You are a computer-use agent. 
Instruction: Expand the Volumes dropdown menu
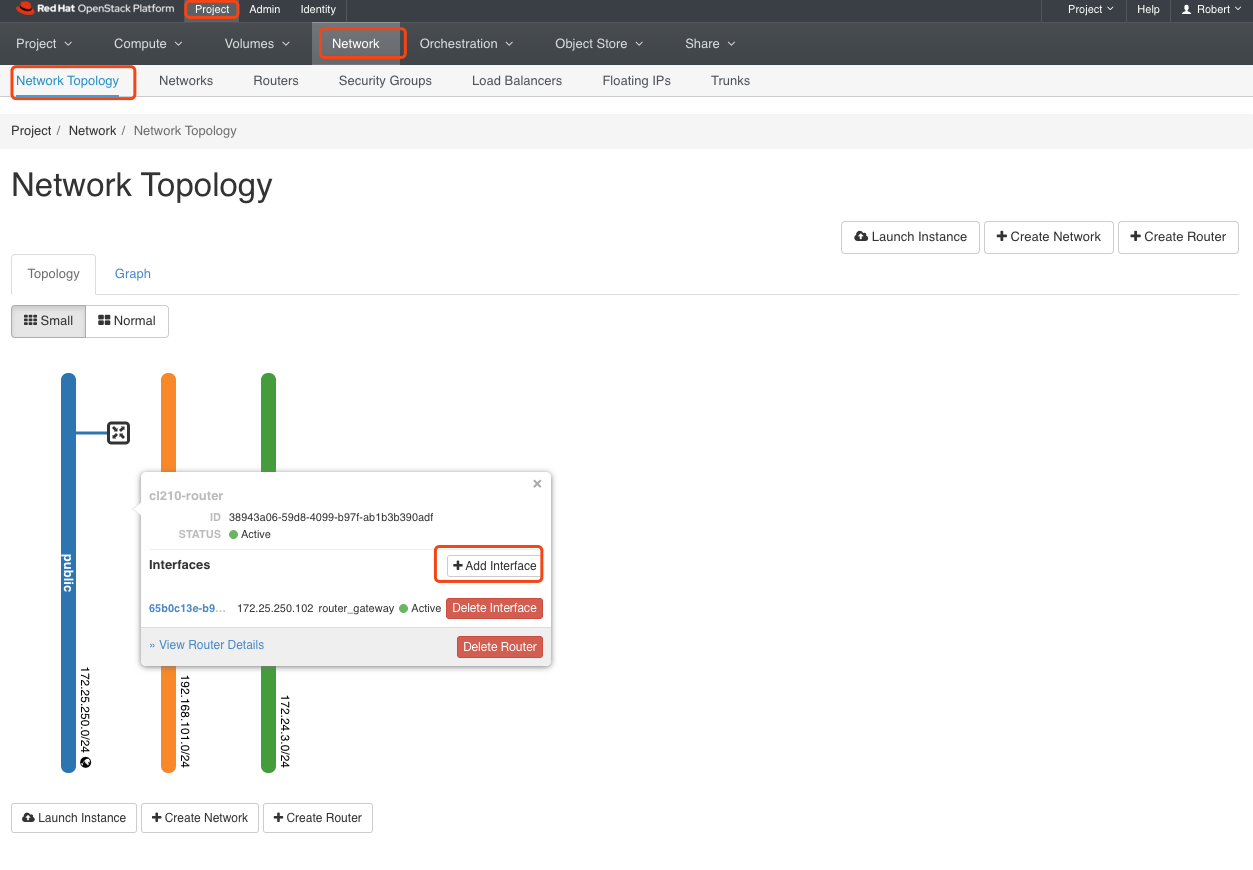point(257,44)
